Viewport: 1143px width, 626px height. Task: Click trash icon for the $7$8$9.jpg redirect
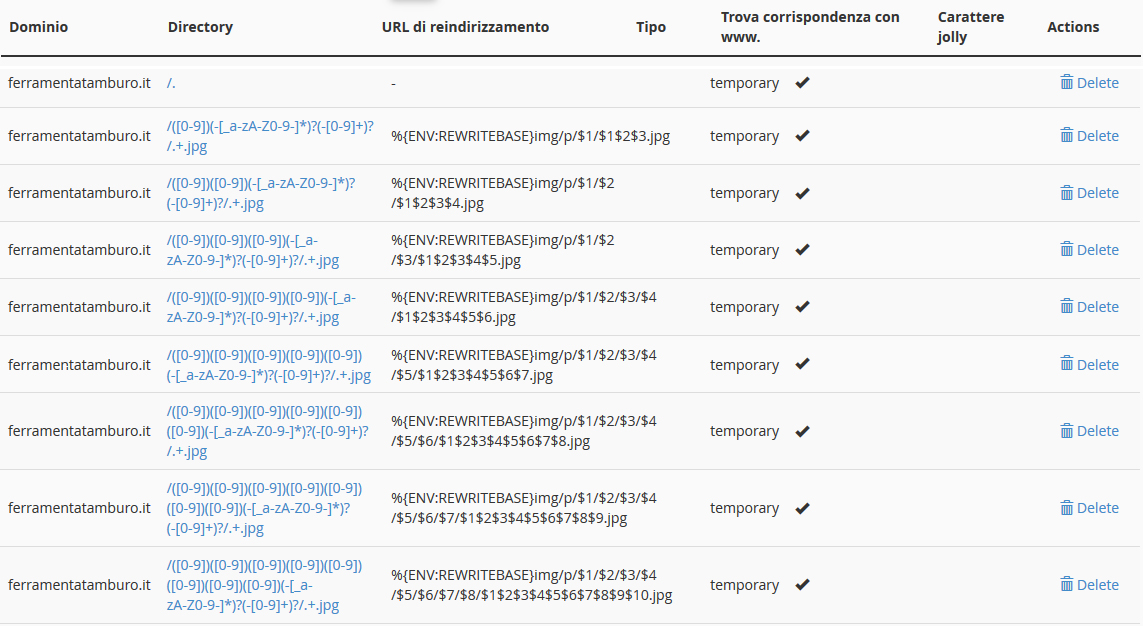point(1066,507)
